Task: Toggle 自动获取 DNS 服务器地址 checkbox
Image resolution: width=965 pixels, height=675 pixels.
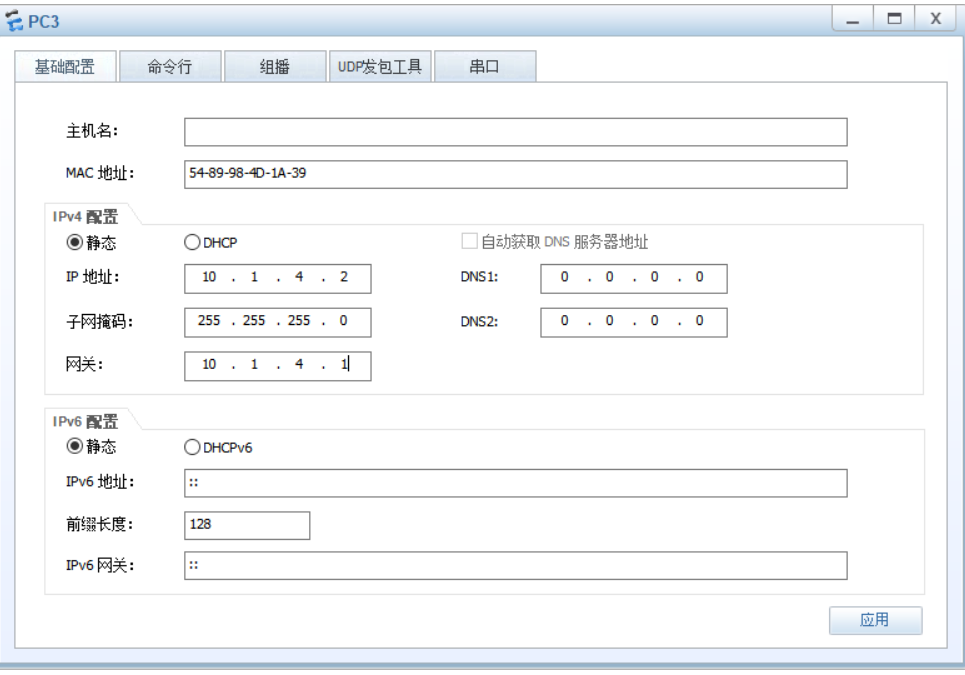Action: [469, 241]
